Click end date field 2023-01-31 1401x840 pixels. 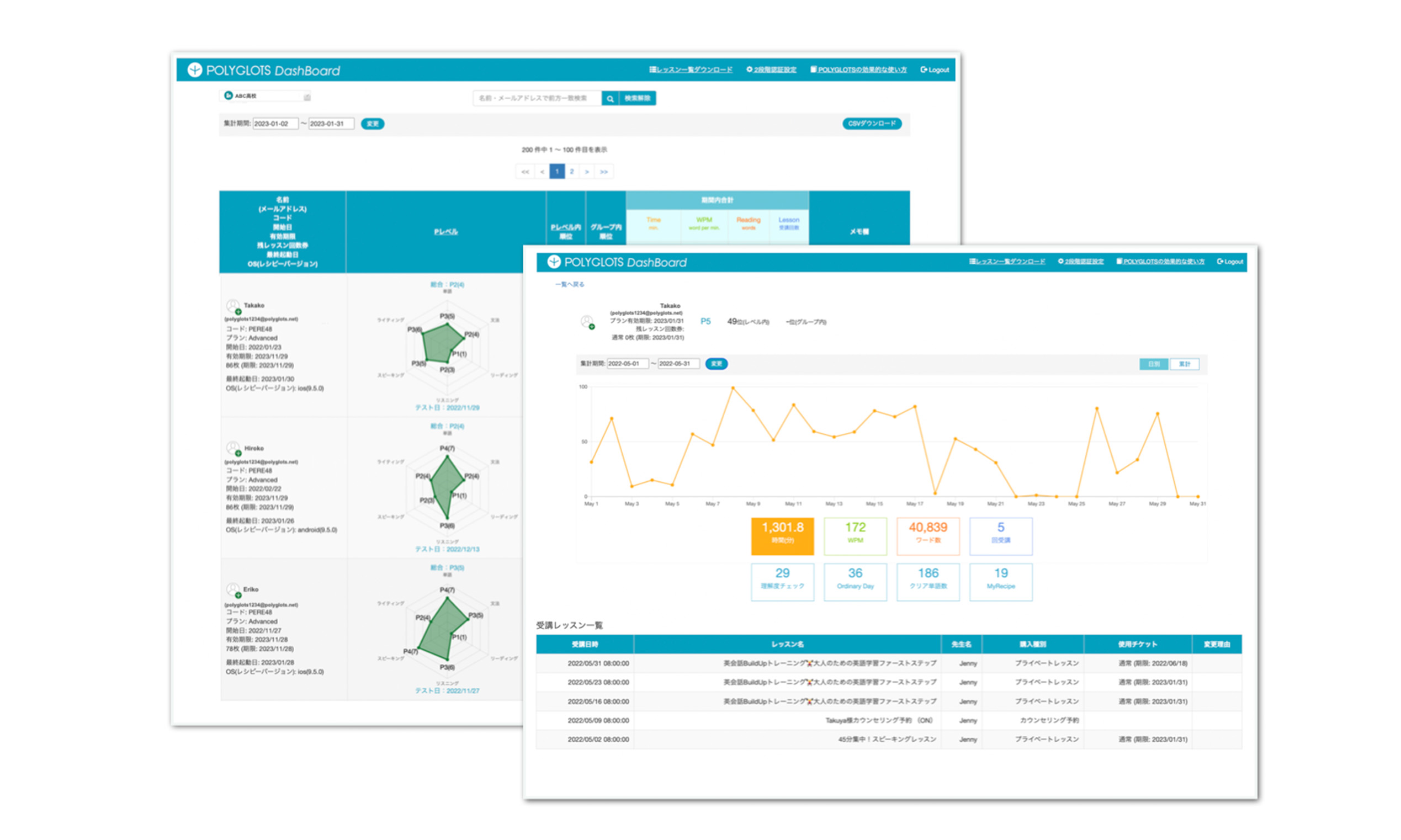point(331,124)
